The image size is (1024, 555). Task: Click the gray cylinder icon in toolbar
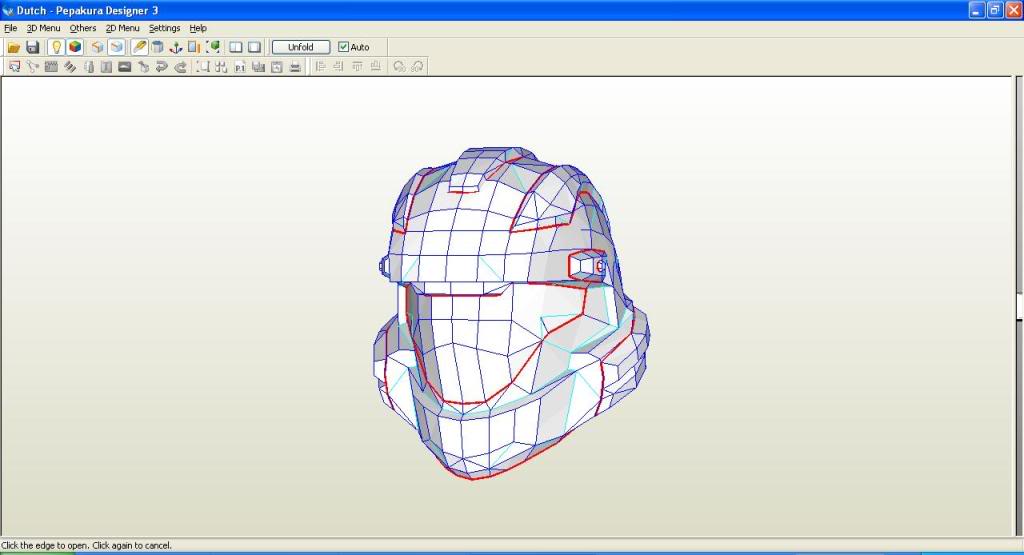(x=157, y=47)
